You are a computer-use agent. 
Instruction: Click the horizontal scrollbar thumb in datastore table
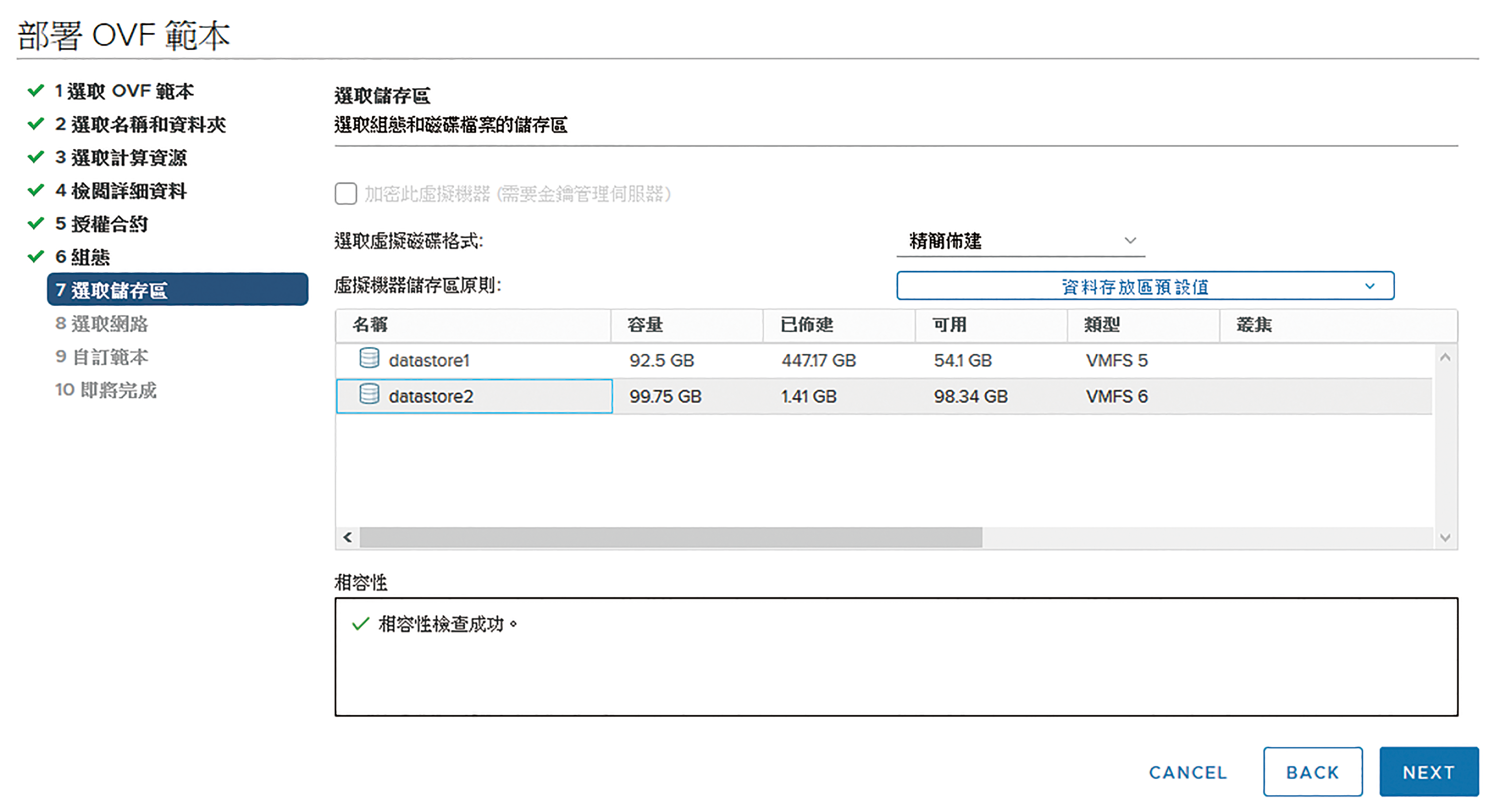click(670, 537)
